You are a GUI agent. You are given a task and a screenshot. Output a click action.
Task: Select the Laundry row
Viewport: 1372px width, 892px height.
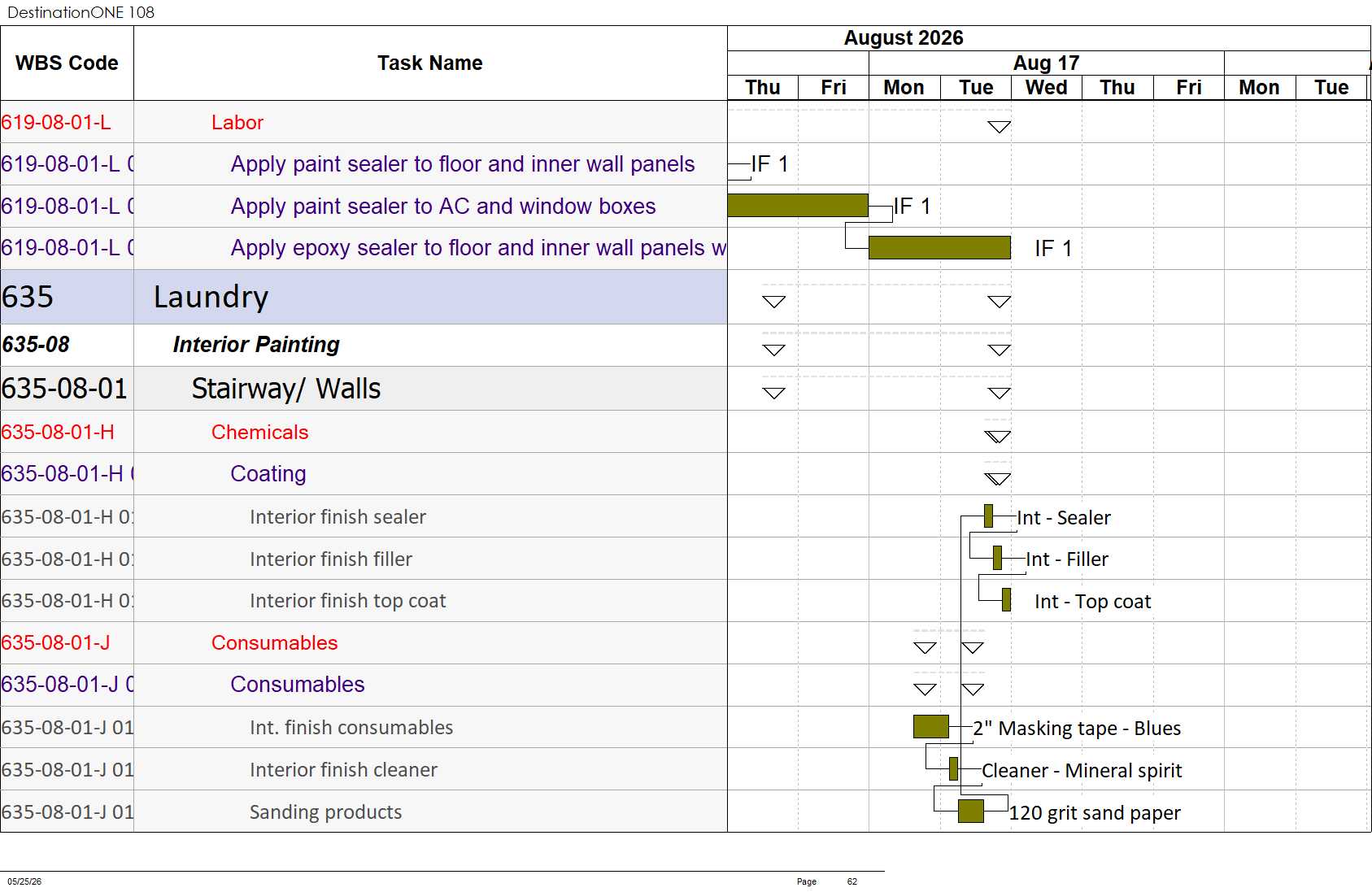point(364,297)
